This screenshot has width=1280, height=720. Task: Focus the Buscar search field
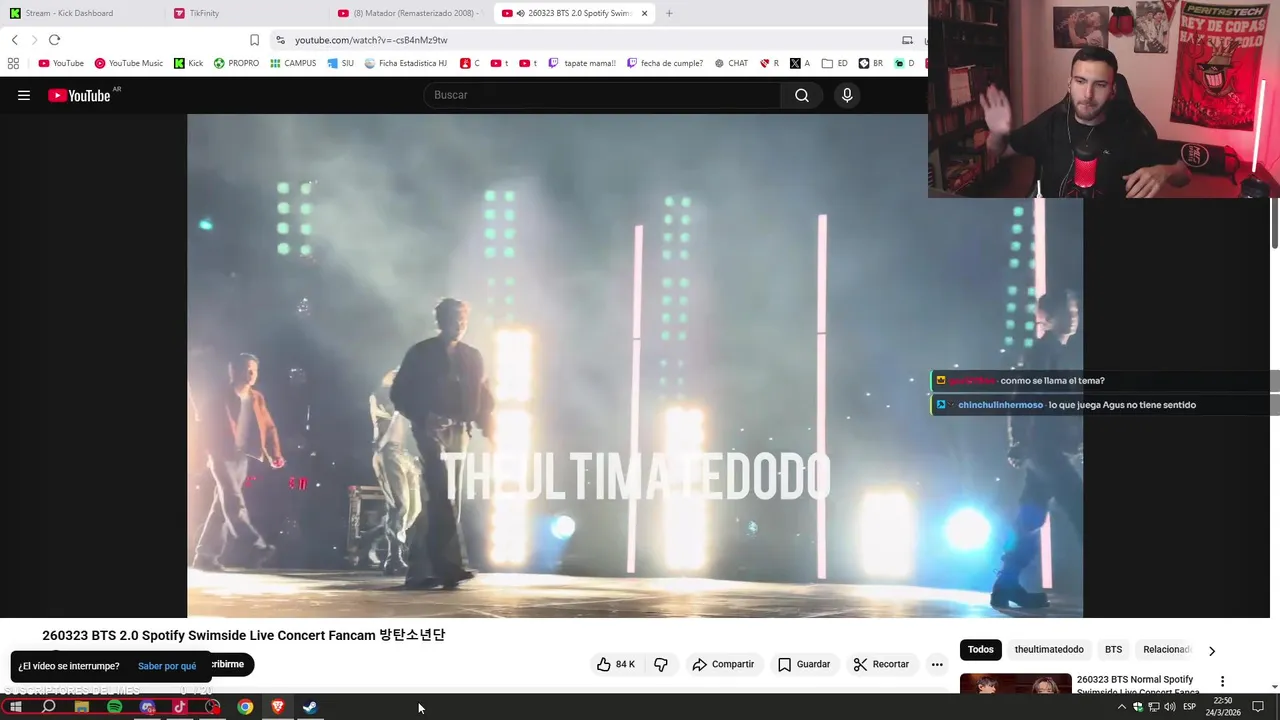coord(602,95)
